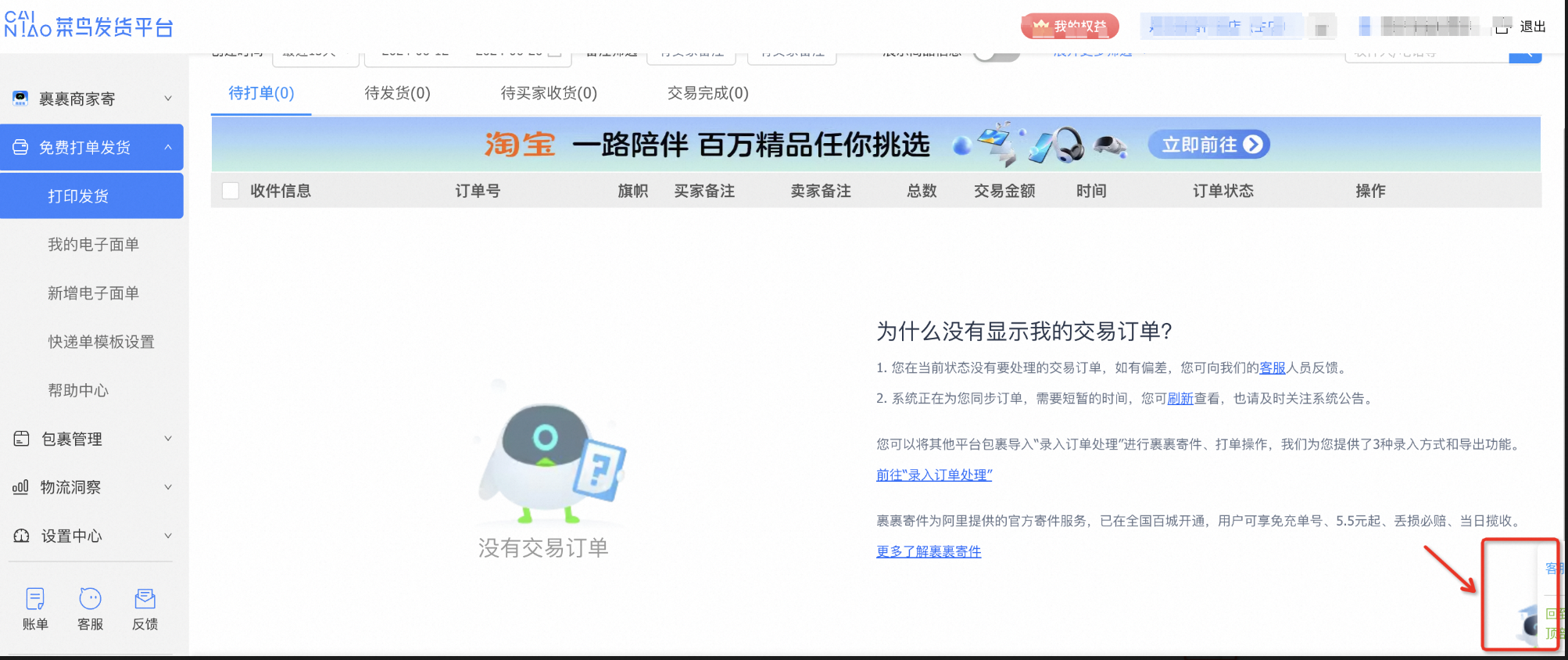Open 我的电子面单 in the sidebar
Screen dimensions: 1568x660
click(x=93, y=244)
